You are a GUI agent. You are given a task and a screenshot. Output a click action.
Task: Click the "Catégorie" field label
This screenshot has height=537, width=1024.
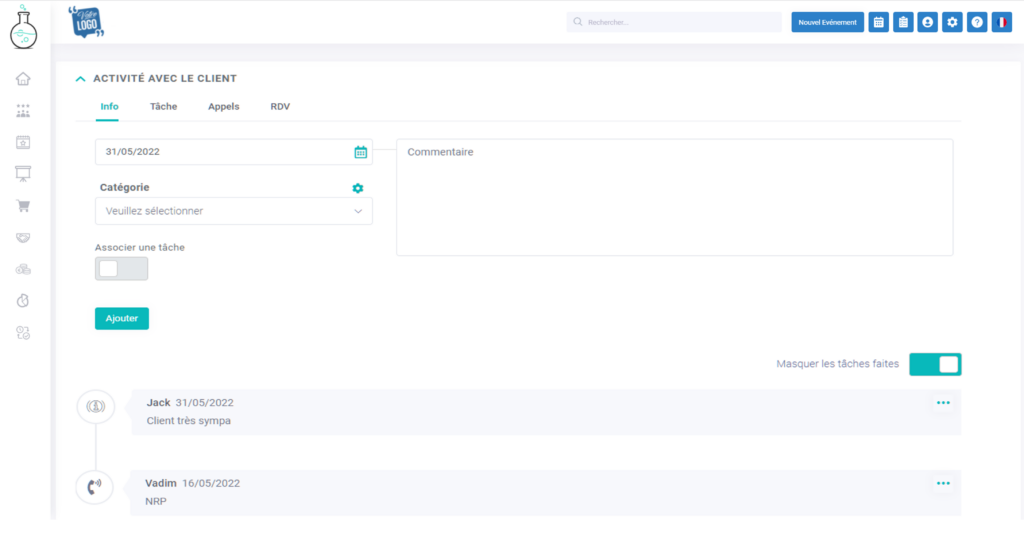(x=125, y=187)
